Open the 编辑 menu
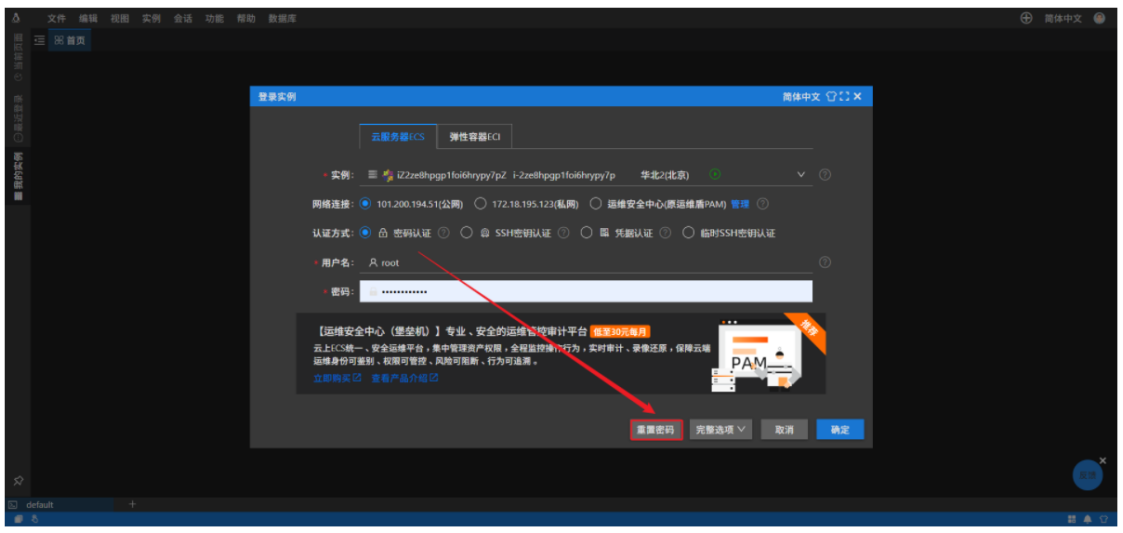 (88, 19)
